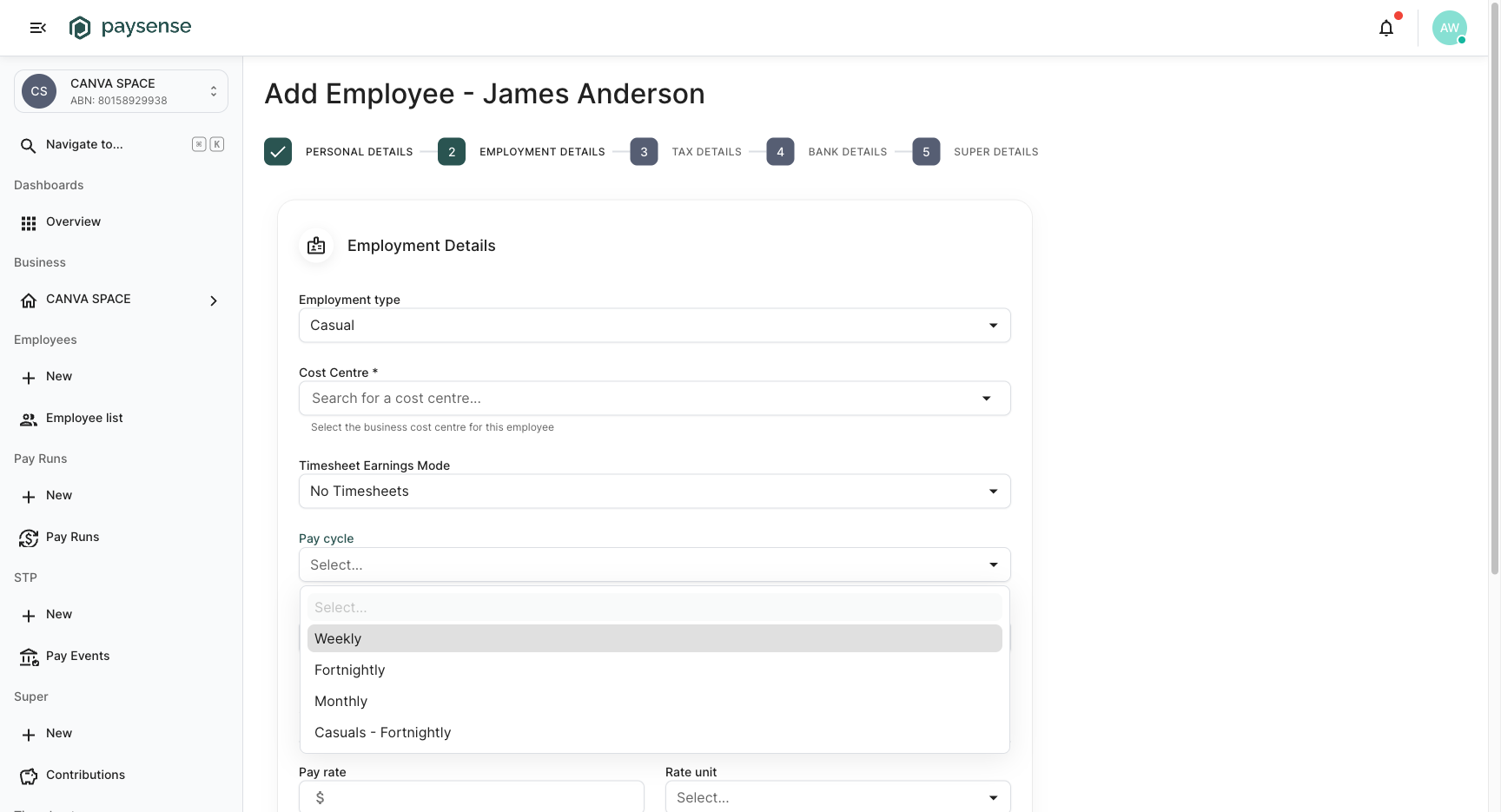Click step 2 number badge
1501x812 pixels.
452,151
